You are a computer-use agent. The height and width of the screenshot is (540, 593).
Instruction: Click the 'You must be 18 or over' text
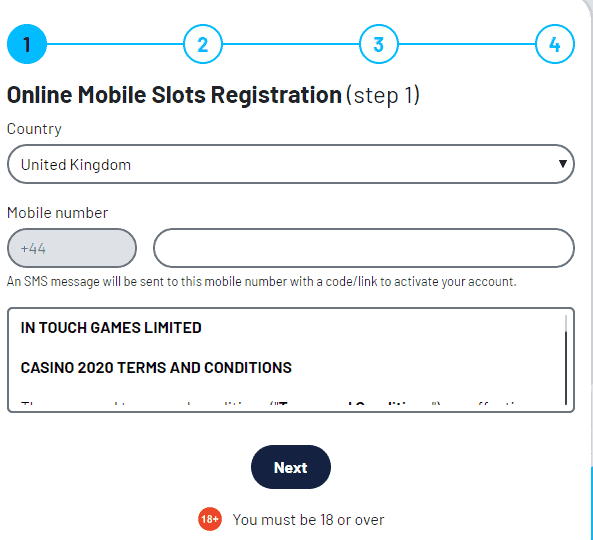tap(308, 520)
